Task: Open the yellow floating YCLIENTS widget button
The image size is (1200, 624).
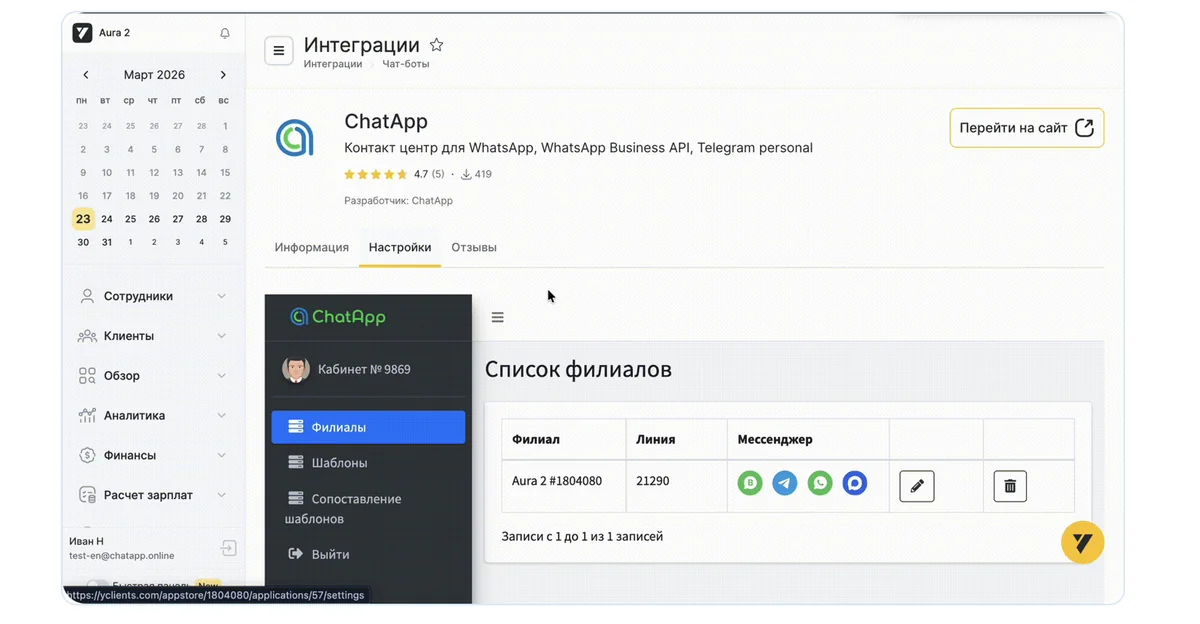Action: point(1082,543)
